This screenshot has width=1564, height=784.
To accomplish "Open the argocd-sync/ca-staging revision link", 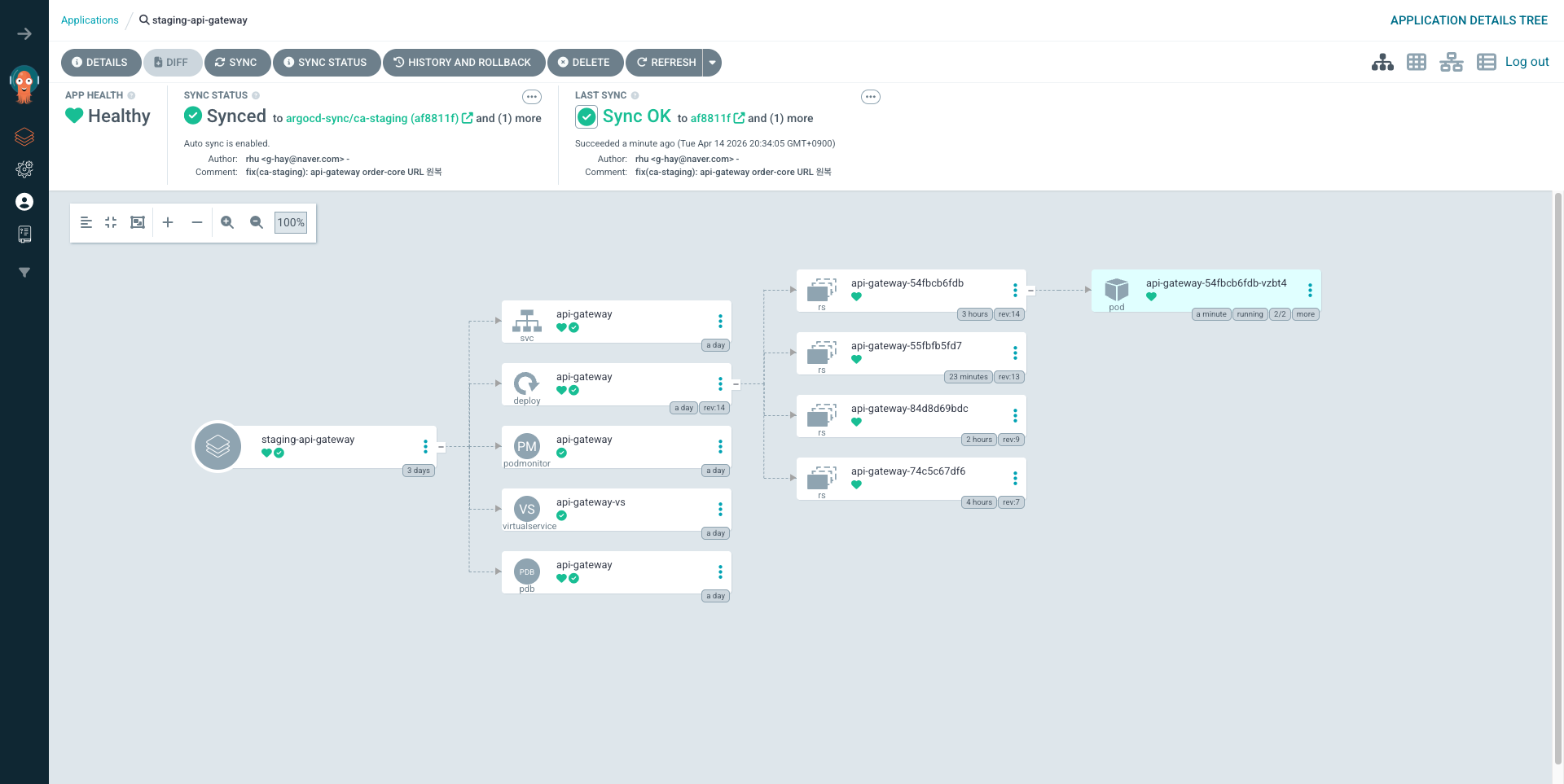I will click(x=372, y=119).
